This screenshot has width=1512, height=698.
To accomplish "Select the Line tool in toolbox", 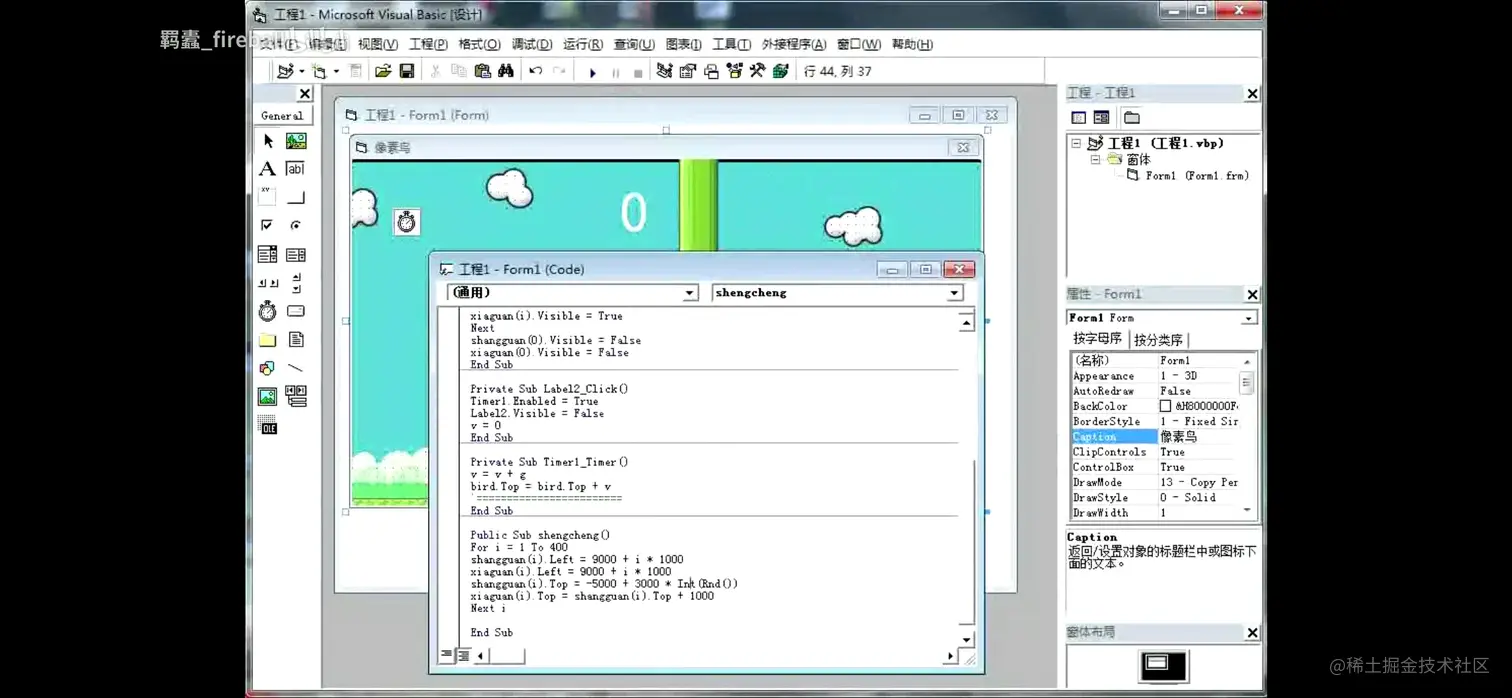I will point(296,368).
